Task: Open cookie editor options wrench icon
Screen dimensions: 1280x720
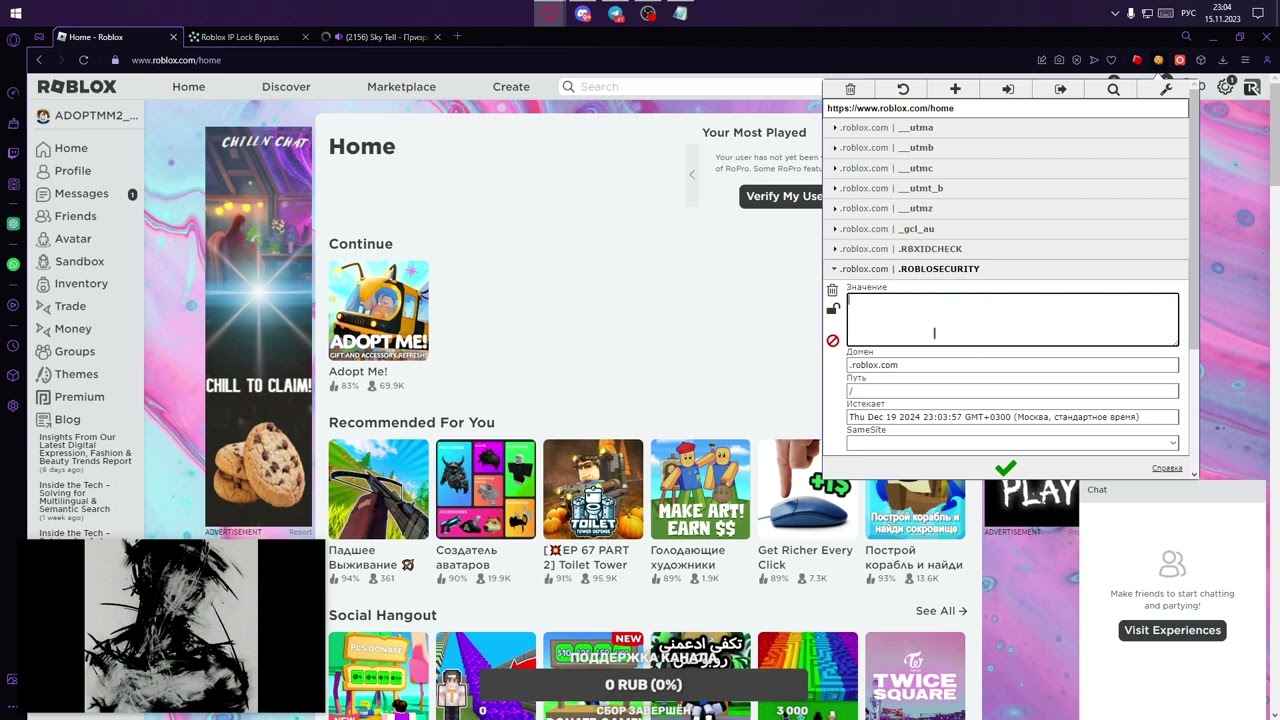Action: click(1166, 89)
